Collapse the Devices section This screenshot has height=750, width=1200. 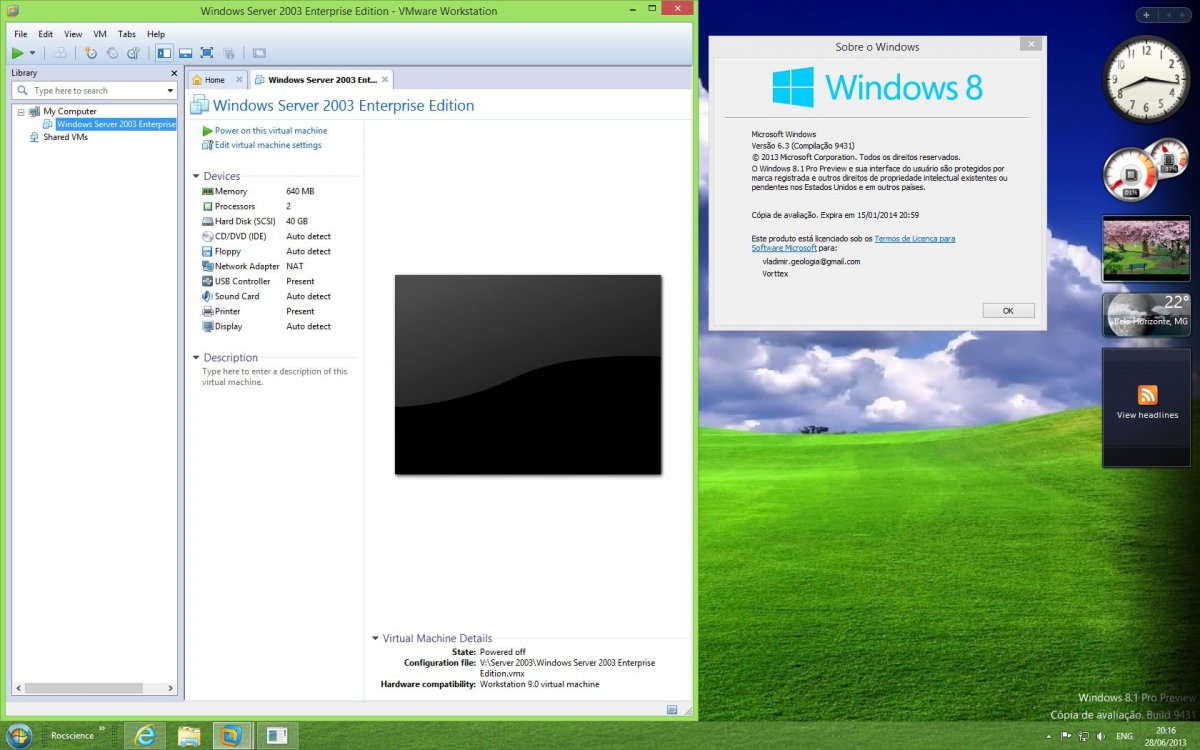point(196,176)
